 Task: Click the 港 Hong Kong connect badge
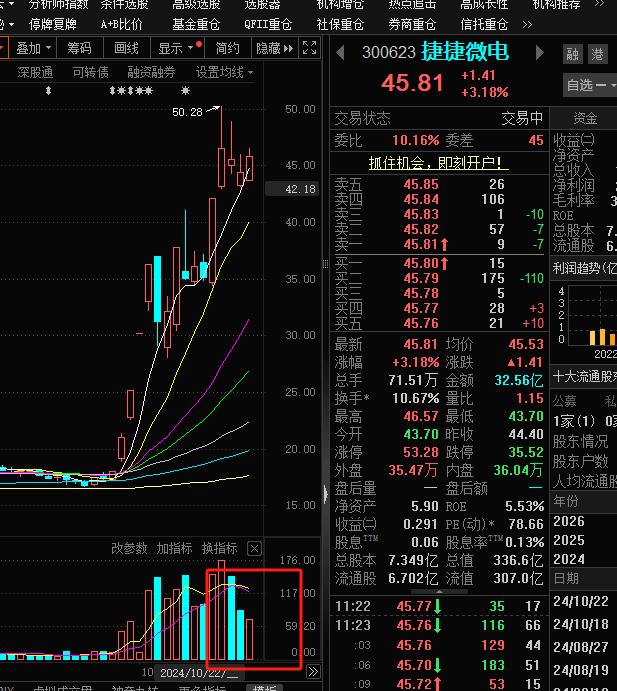pos(597,54)
